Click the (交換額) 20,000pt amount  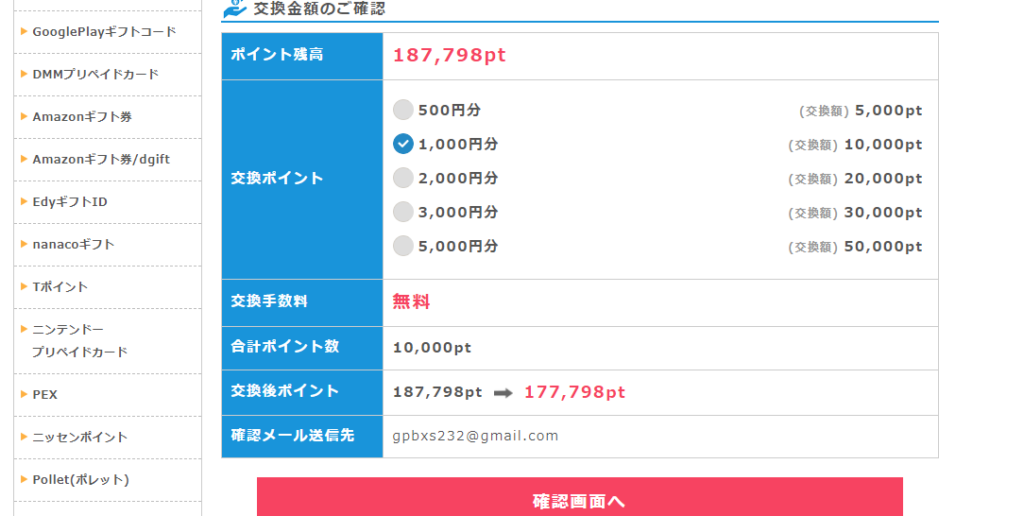pos(855,178)
